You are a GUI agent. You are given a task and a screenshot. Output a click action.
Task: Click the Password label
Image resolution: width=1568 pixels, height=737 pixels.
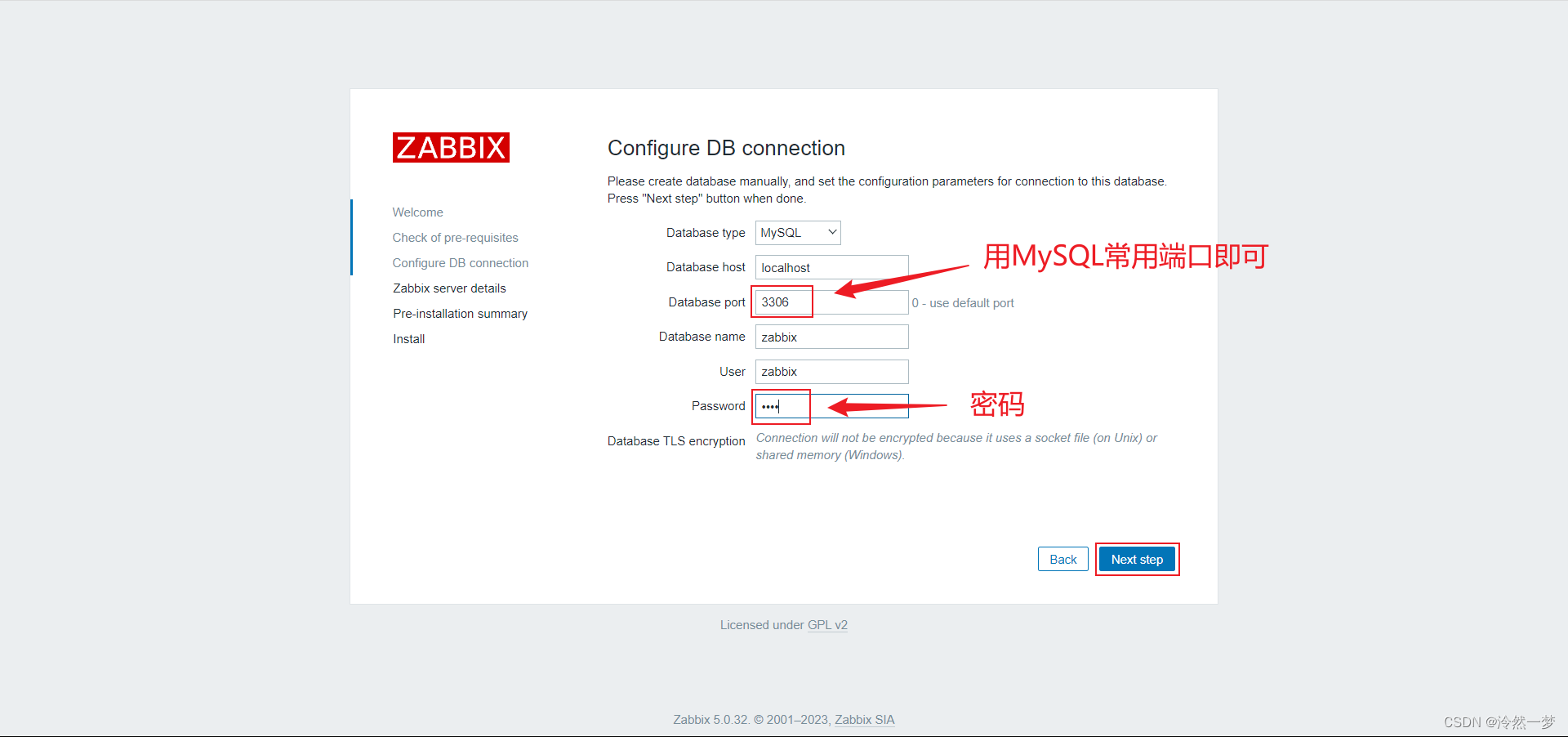(718, 406)
